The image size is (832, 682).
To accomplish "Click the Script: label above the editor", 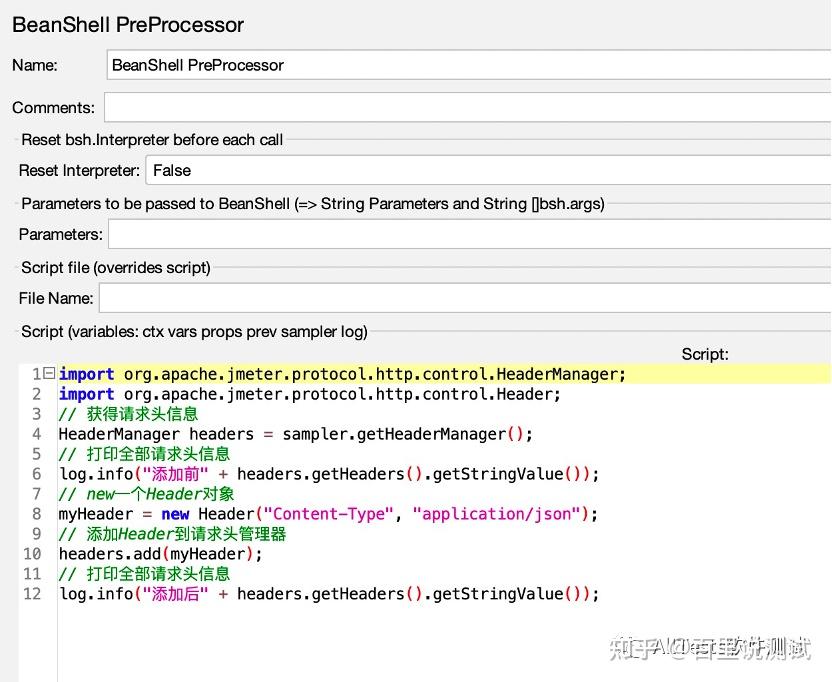I will pos(704,354).
